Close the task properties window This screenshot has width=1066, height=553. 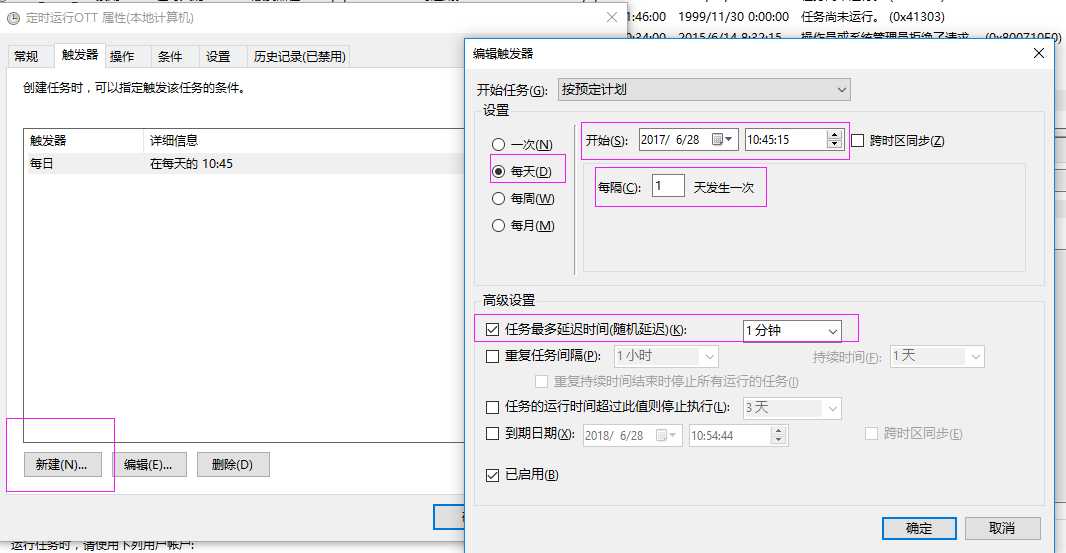(x=611, y=18)
